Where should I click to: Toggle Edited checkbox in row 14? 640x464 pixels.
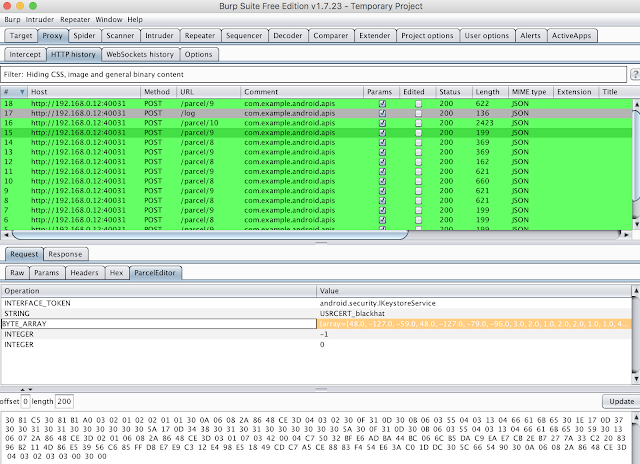418,142
